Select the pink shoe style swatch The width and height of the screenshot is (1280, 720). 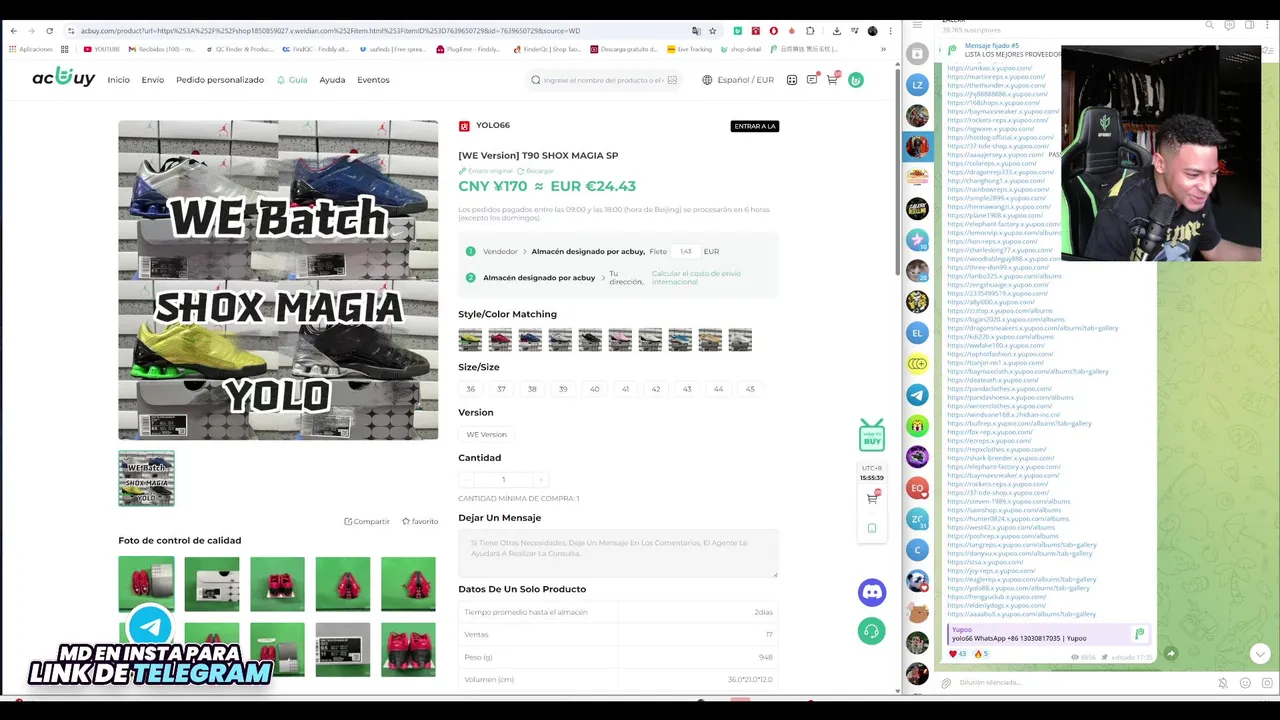[620, 340]
